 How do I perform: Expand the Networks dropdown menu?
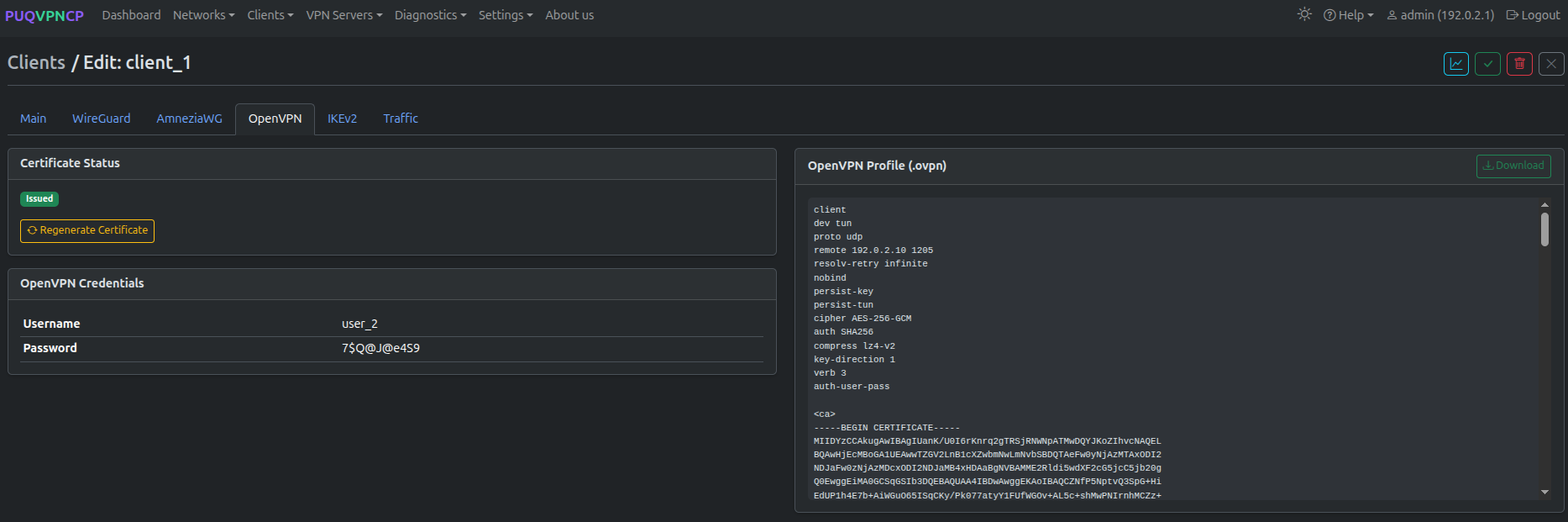tap(203, 15)
